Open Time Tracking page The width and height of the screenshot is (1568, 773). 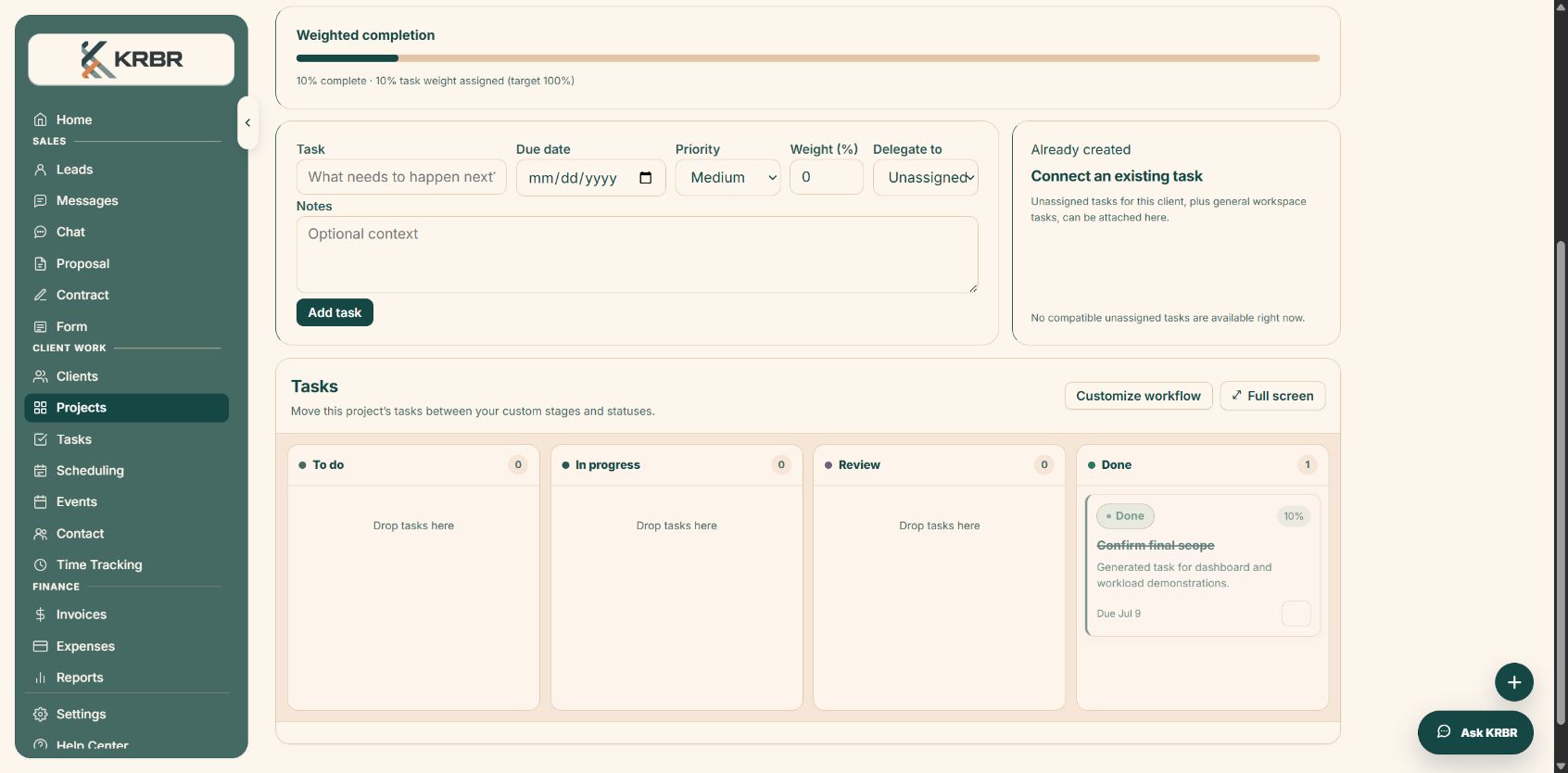click(x=127, y=565)
